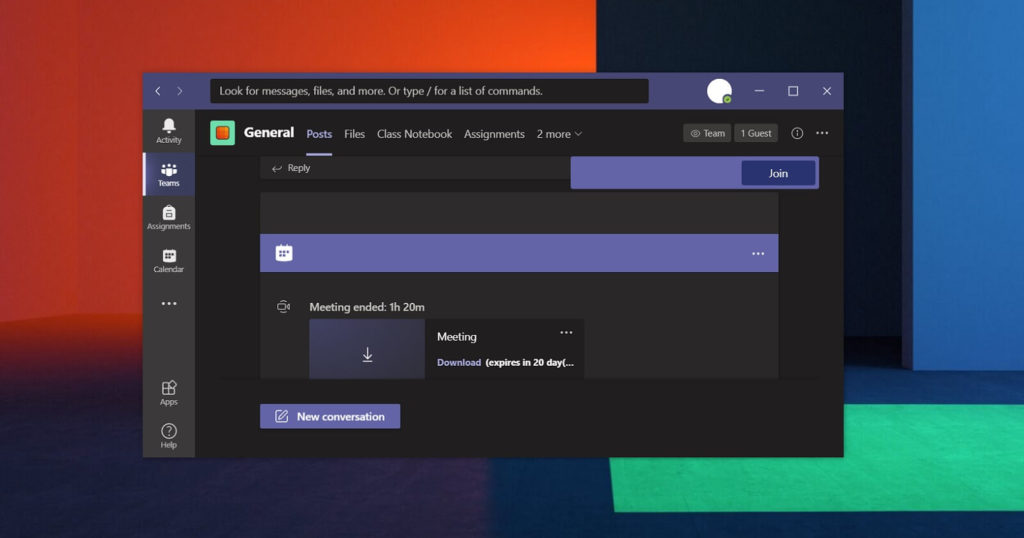Open ellipsis menu on Meeting recording card
This screenshot has height=538, width=1024.
tap(566, 332)
